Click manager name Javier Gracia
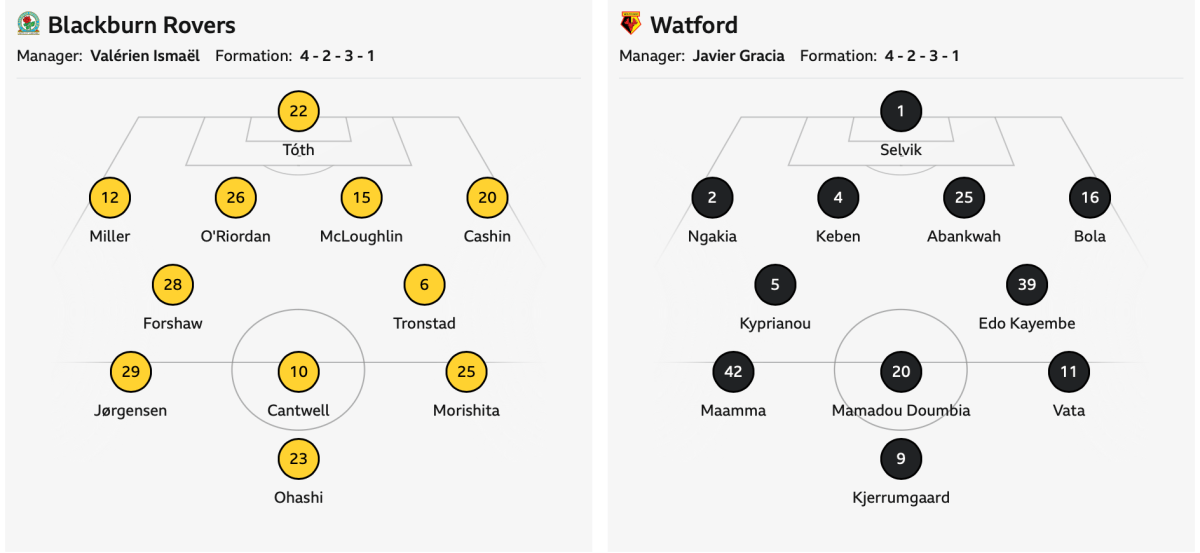 click(738, 56)
